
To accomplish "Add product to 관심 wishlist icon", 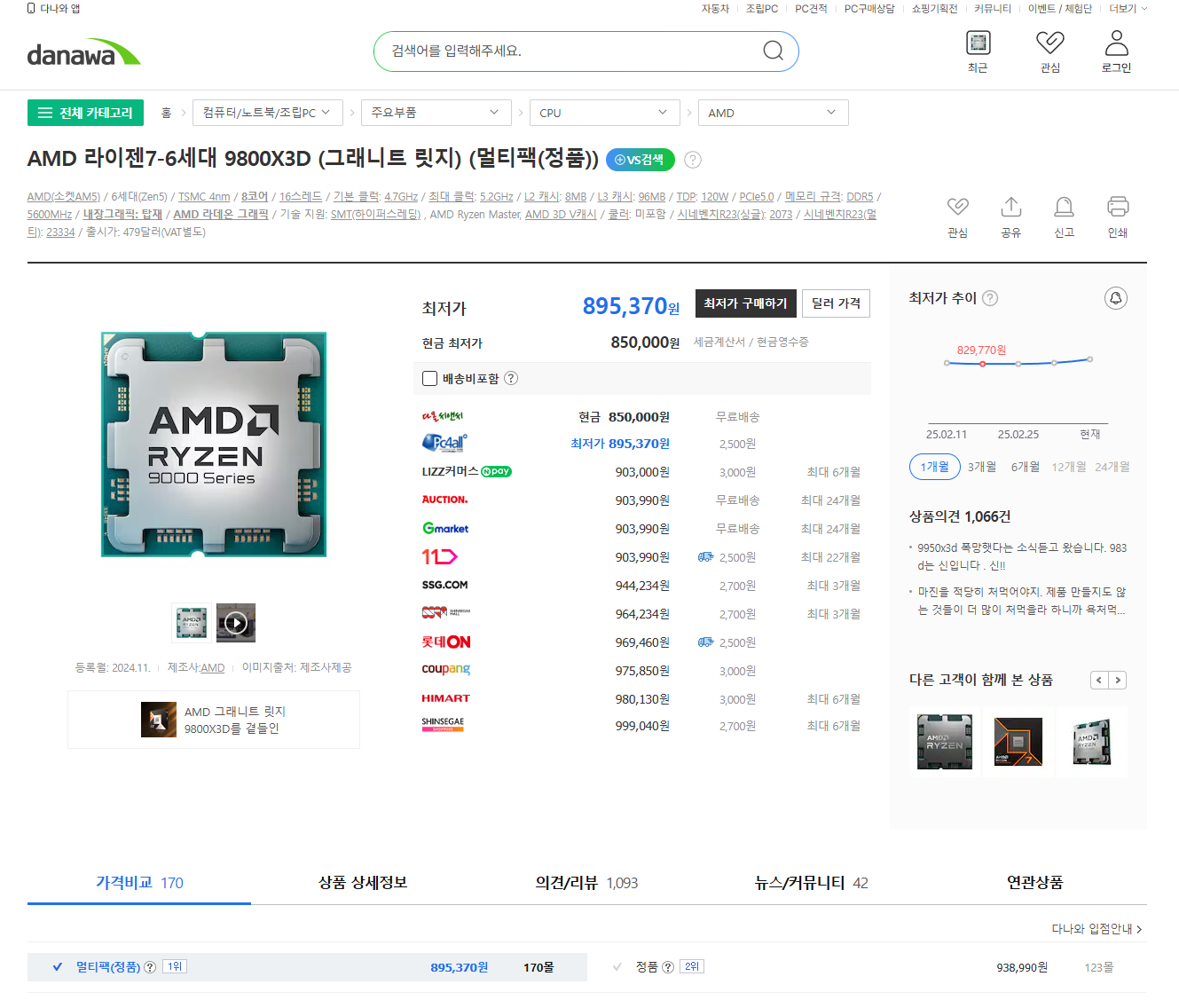I will point(957,207).
